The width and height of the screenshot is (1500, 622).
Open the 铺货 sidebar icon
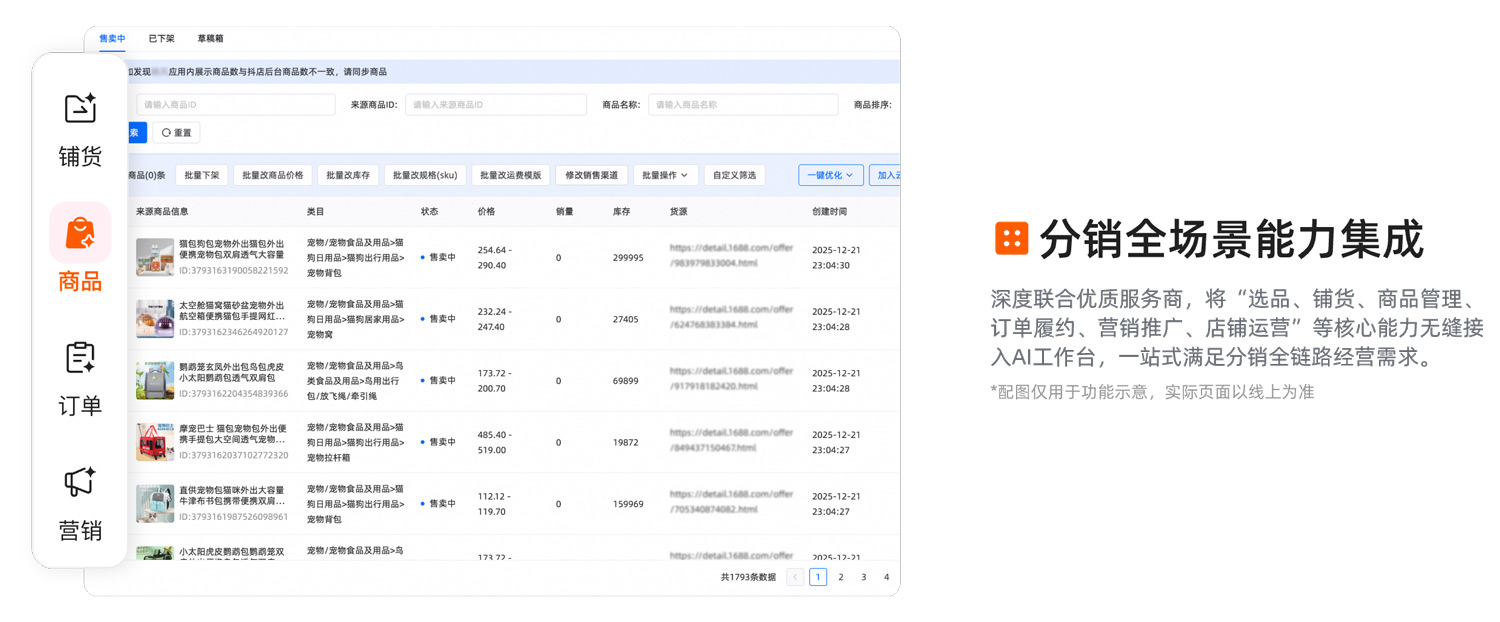click(80, 109)
